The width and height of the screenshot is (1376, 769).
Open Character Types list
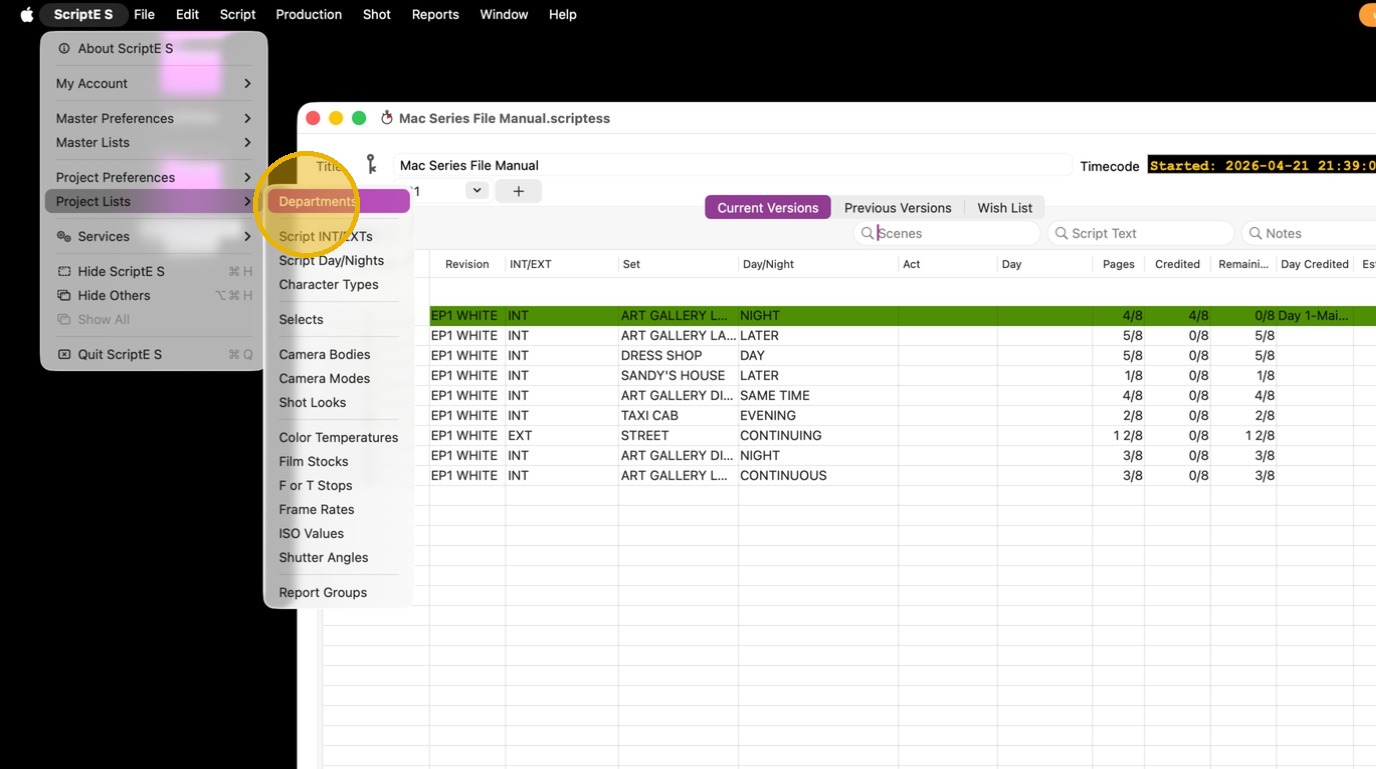click(338, 284)
